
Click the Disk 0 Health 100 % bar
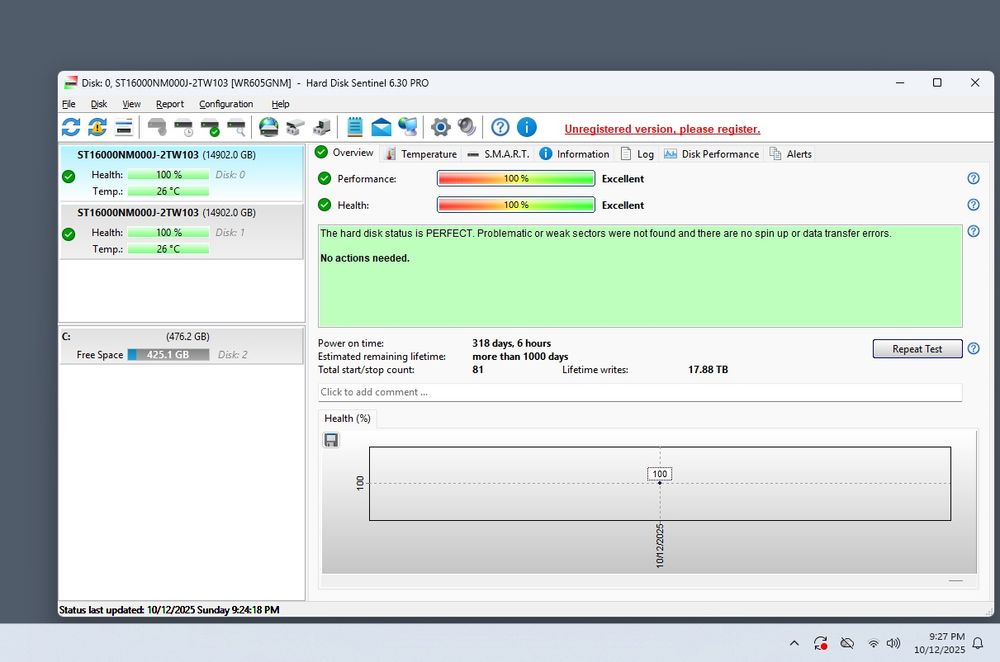(168, 175)
